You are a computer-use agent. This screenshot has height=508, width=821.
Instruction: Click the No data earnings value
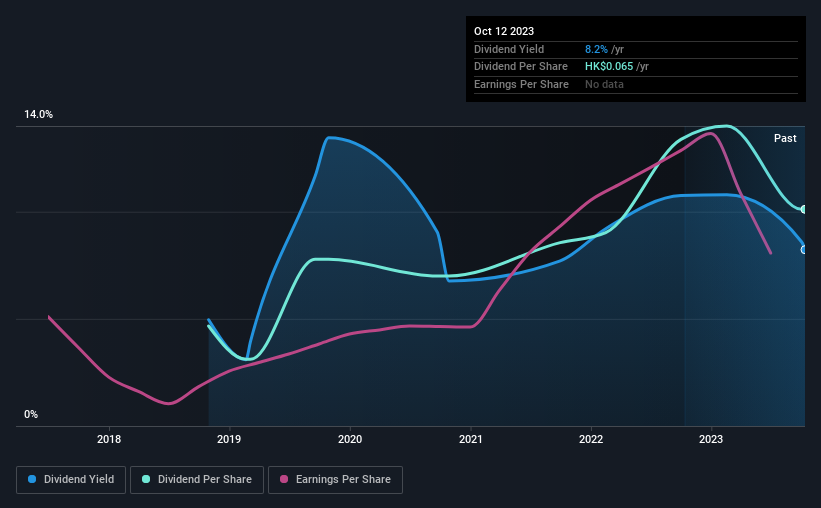tap(604, 84)
